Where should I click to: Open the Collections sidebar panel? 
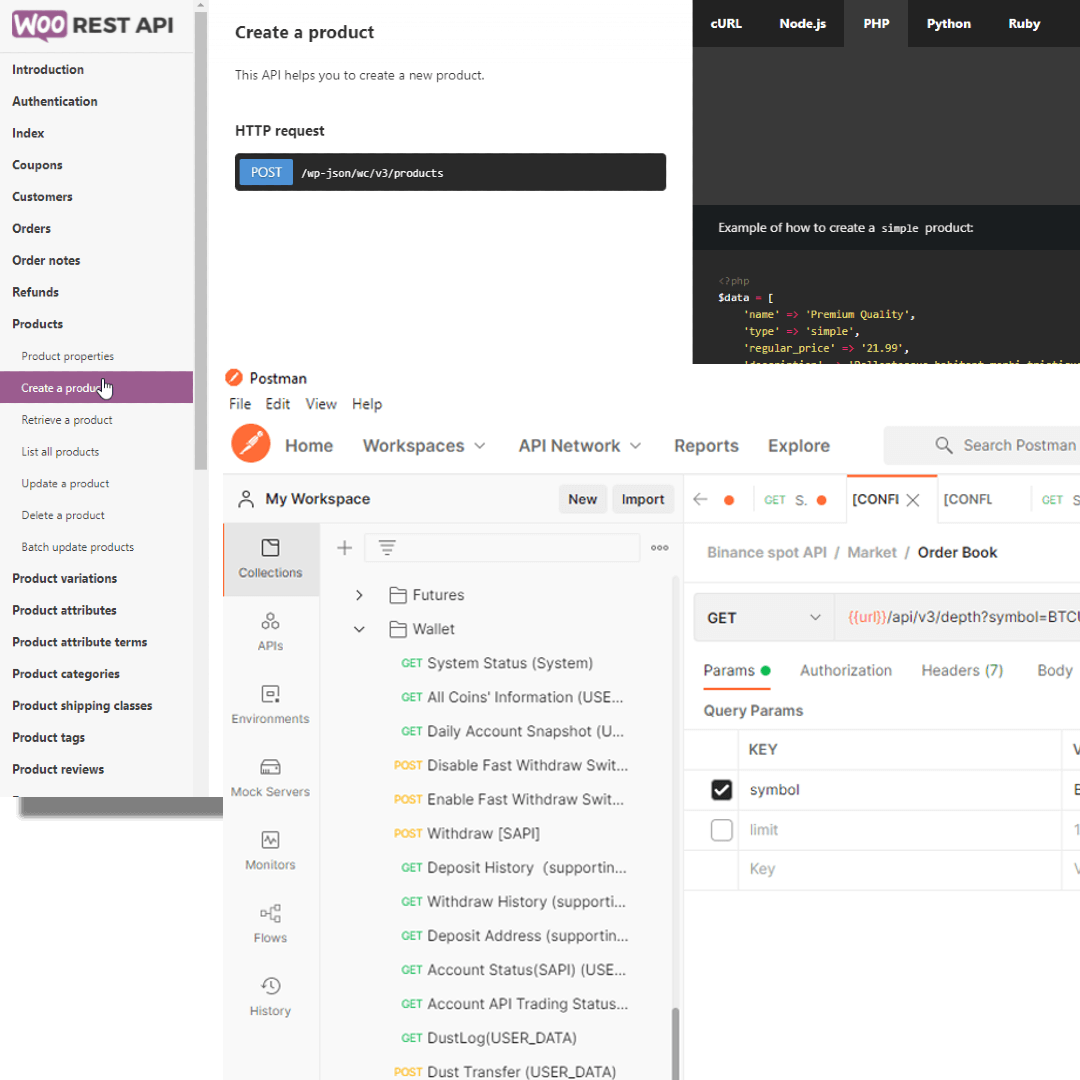pyautogui.click(x=270, y=559)
